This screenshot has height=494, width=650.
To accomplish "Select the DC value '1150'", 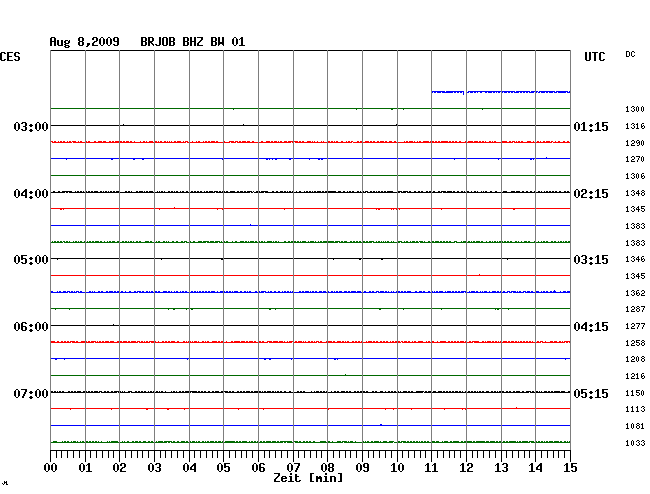I will point(635,393).
